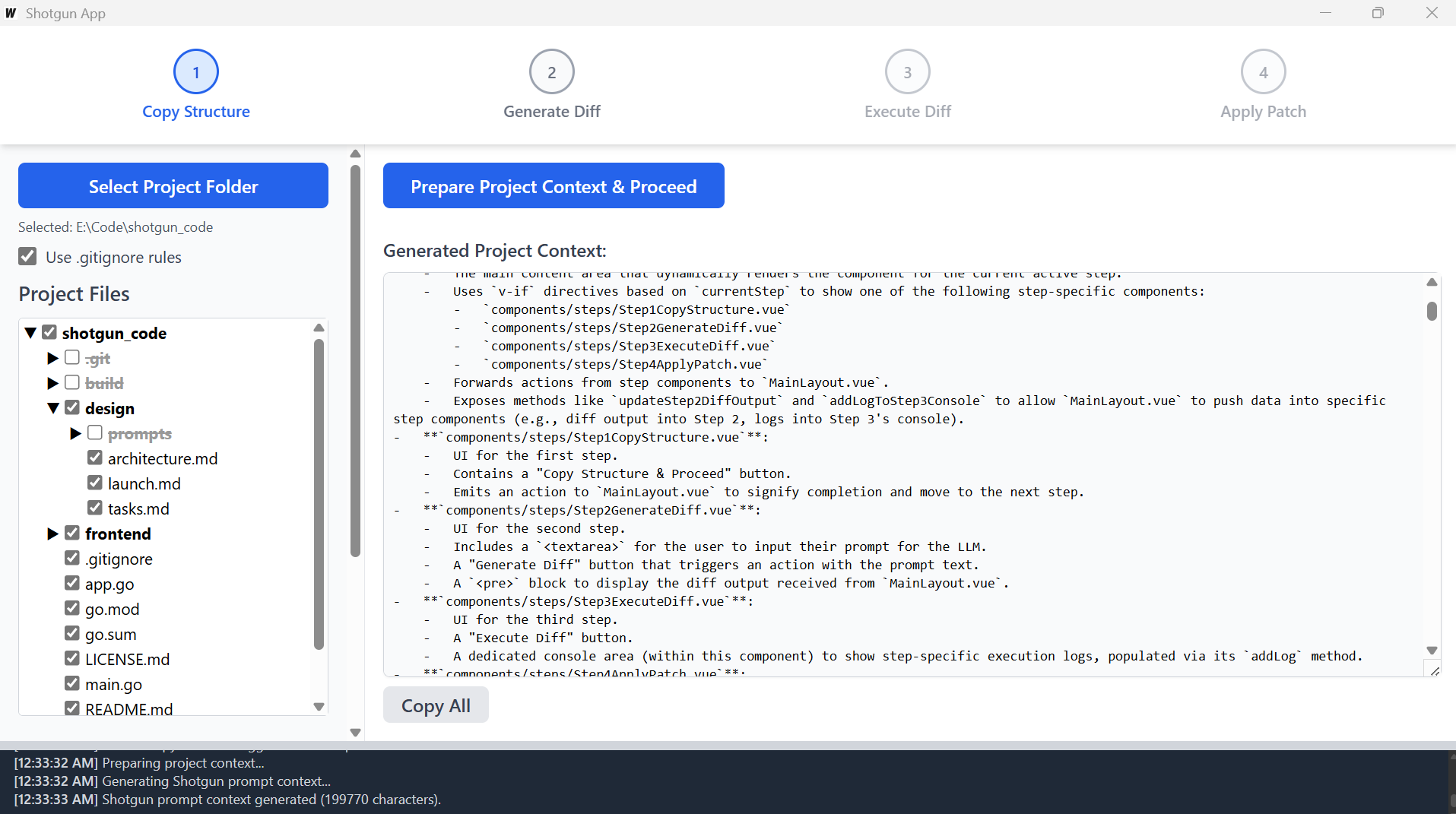This screenshot has width=1456, height=814.
Task: Select the Apply Patch step label
Action: 1262,111
